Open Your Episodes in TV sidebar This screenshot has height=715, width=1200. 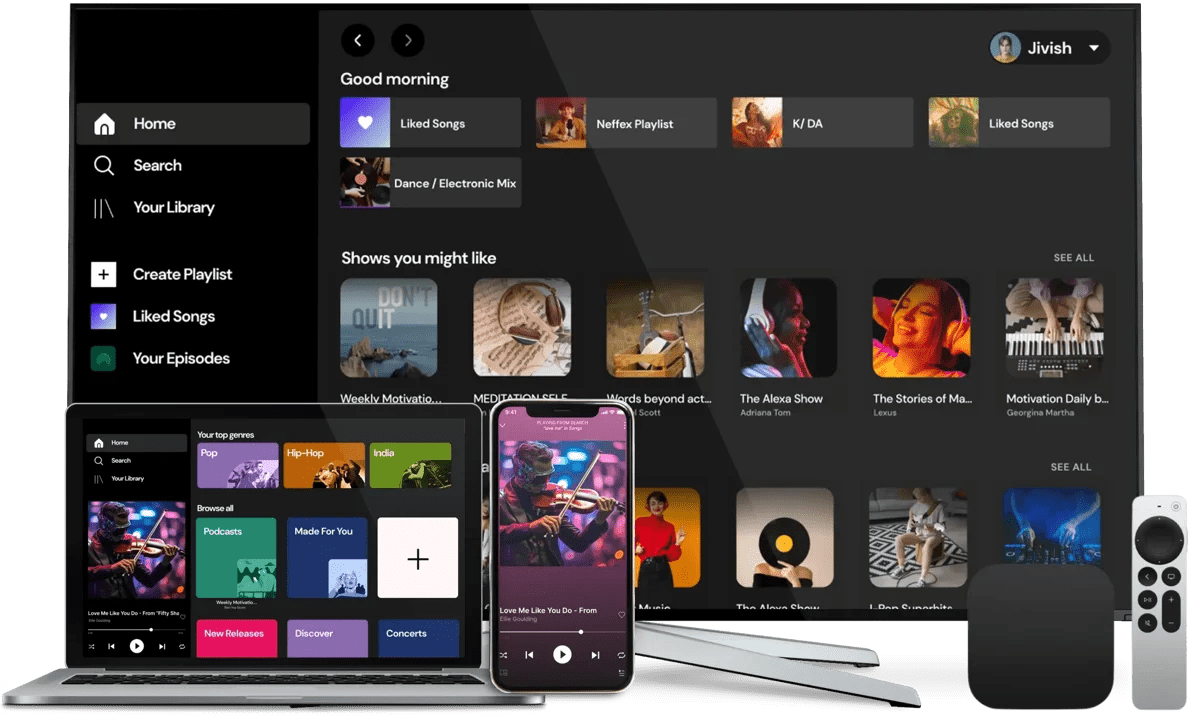(x=160, y=358)
